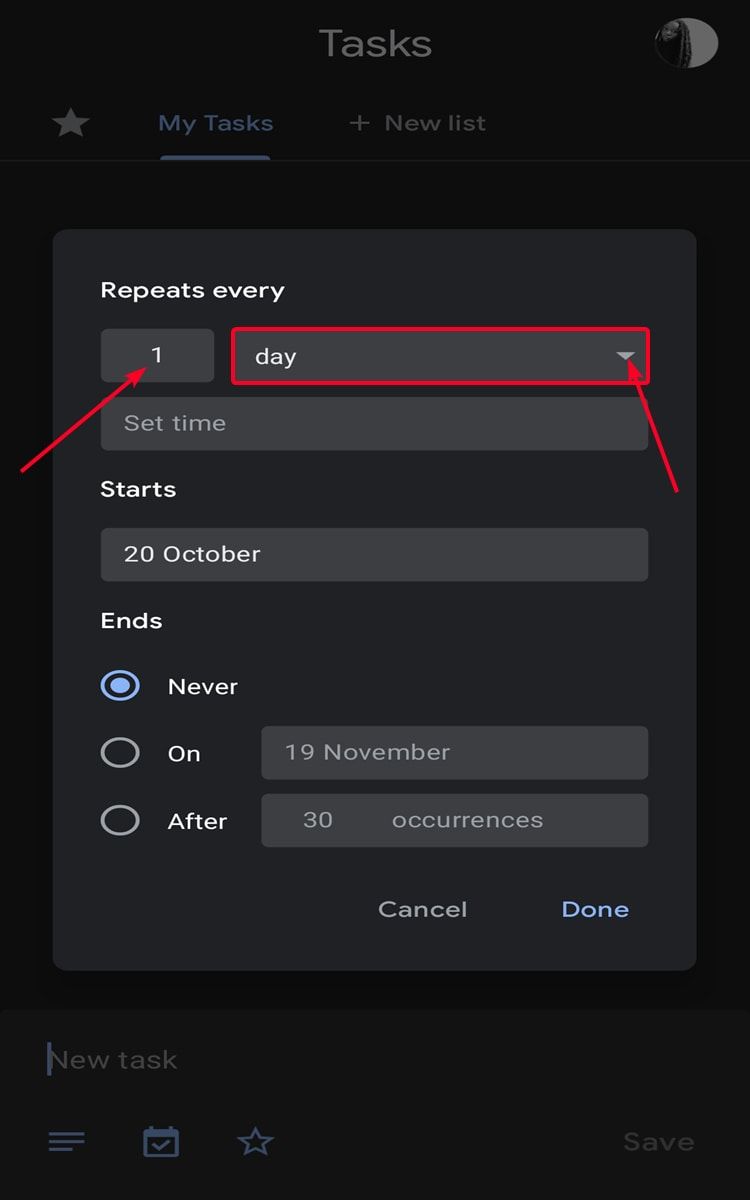Image resolution: width=750 pixels, height=1200 pixels.
Task: Open the date picker calendar icon
Action: (x=161, y=1140)
